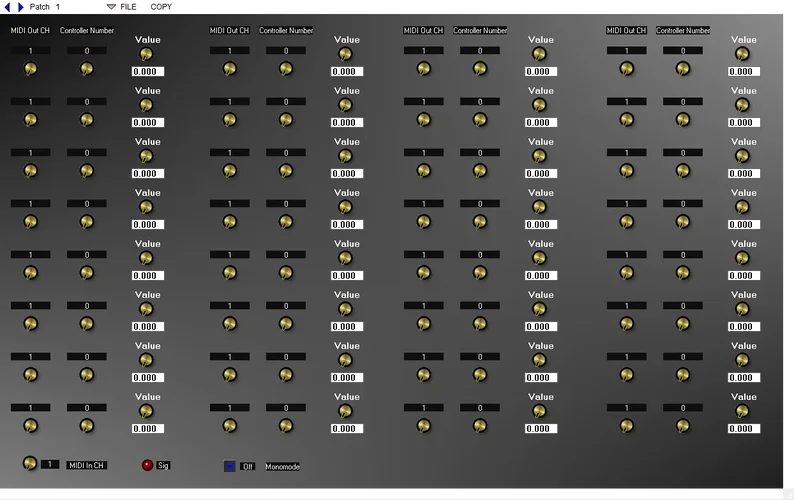The height and width of the screenshot is (500, 794).
Task: Turn second bank row 1 MIDI Out CH knob
Action: pyautogui.click(x=229, y=68)
